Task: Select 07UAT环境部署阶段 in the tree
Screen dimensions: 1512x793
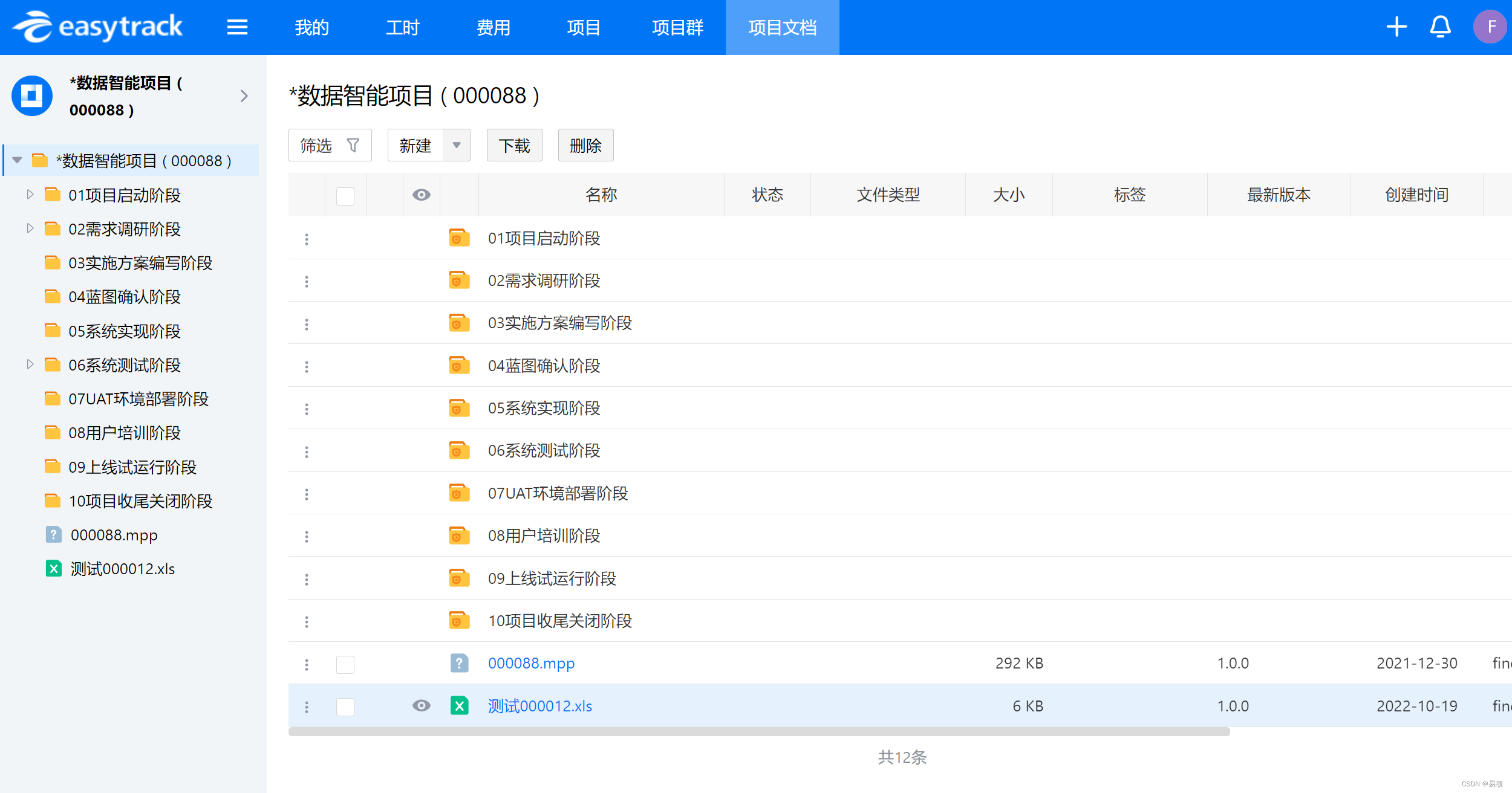Action: click(138, 399)
